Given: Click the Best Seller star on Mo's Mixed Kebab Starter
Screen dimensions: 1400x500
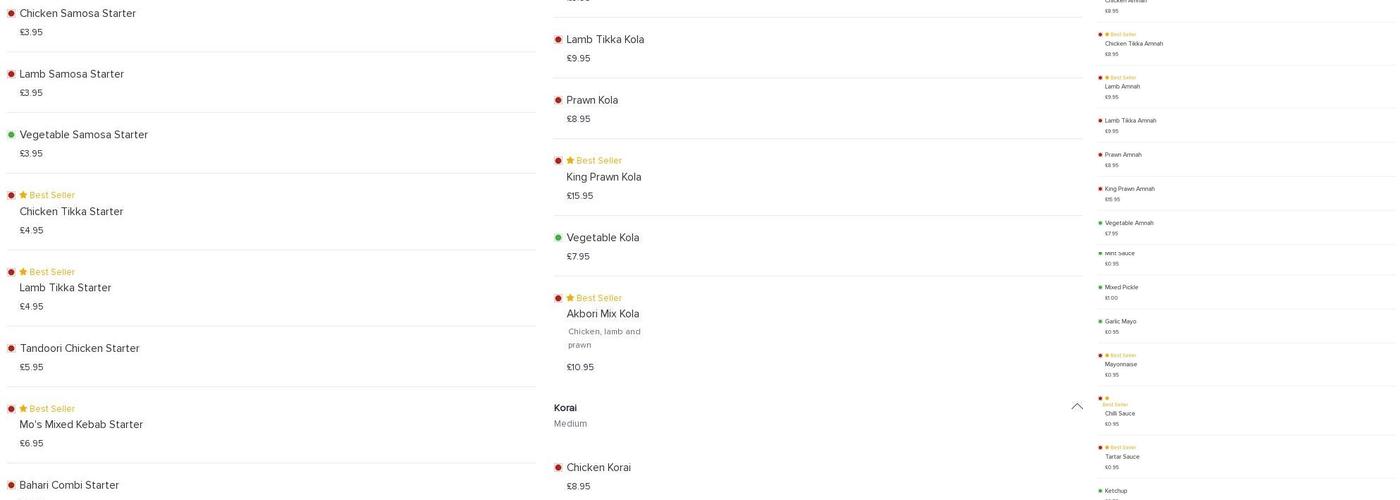Looking at the screenshot, I should click(23, 409).
